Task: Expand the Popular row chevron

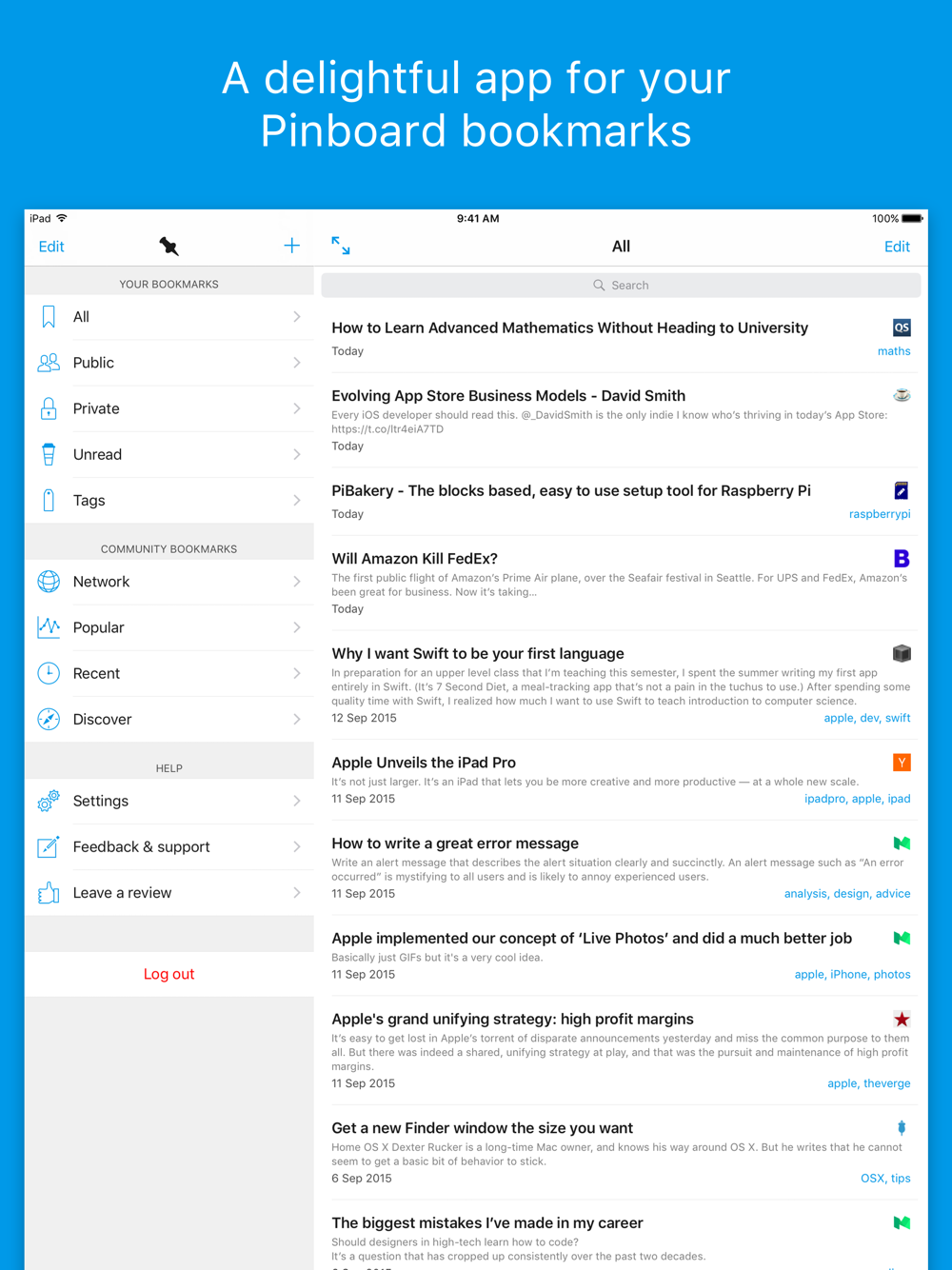Action: [297, 627]
